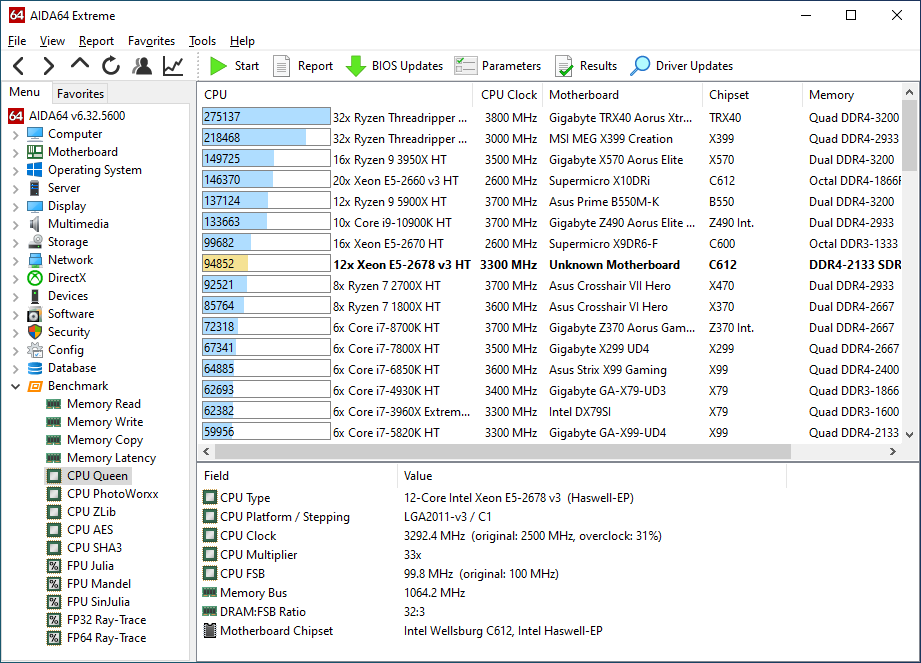
Task: Go forward with the right arrow icon
Action: click(49, 66)
